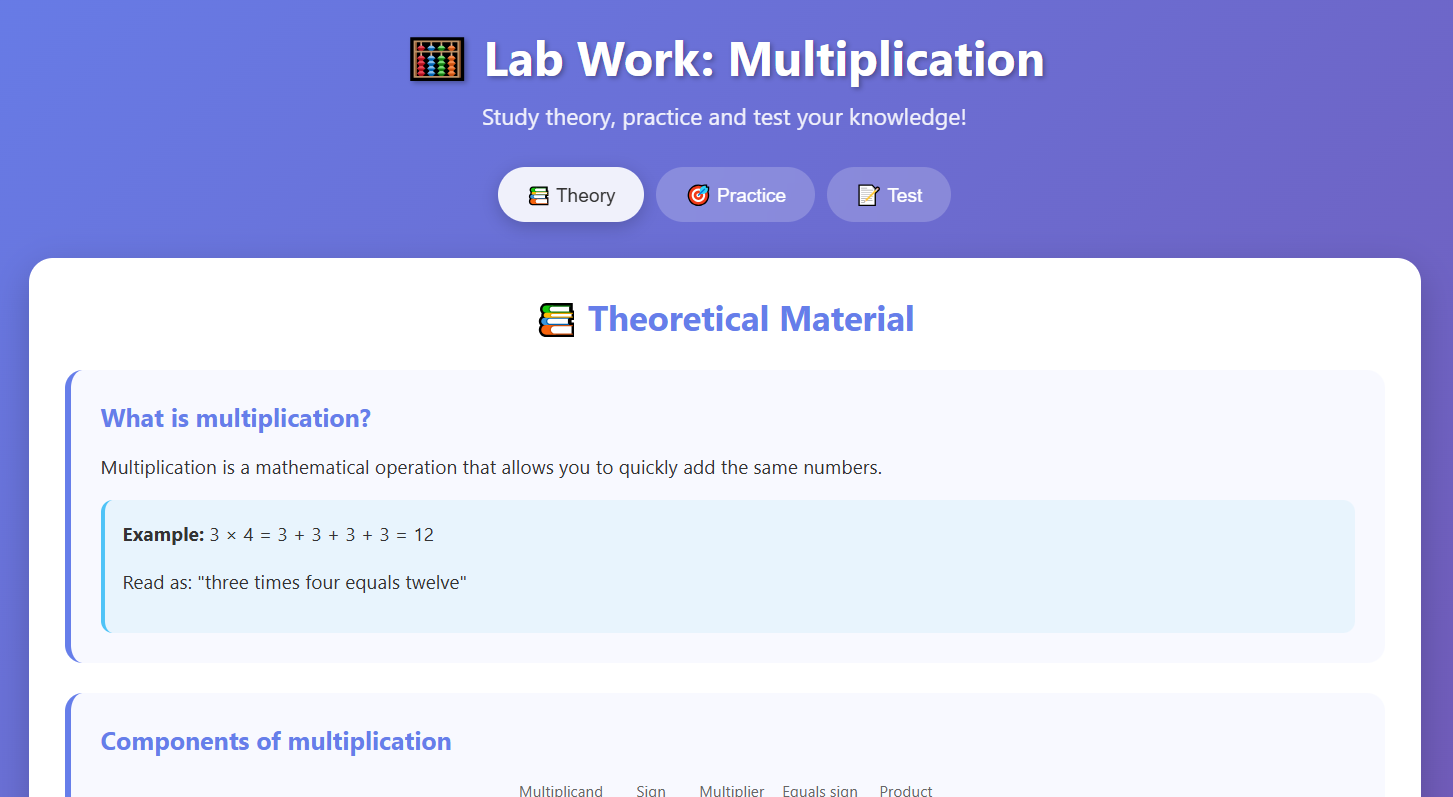1453x797 pixels.
Task: Click the "Equals sign" label
Action: (820, 790)
